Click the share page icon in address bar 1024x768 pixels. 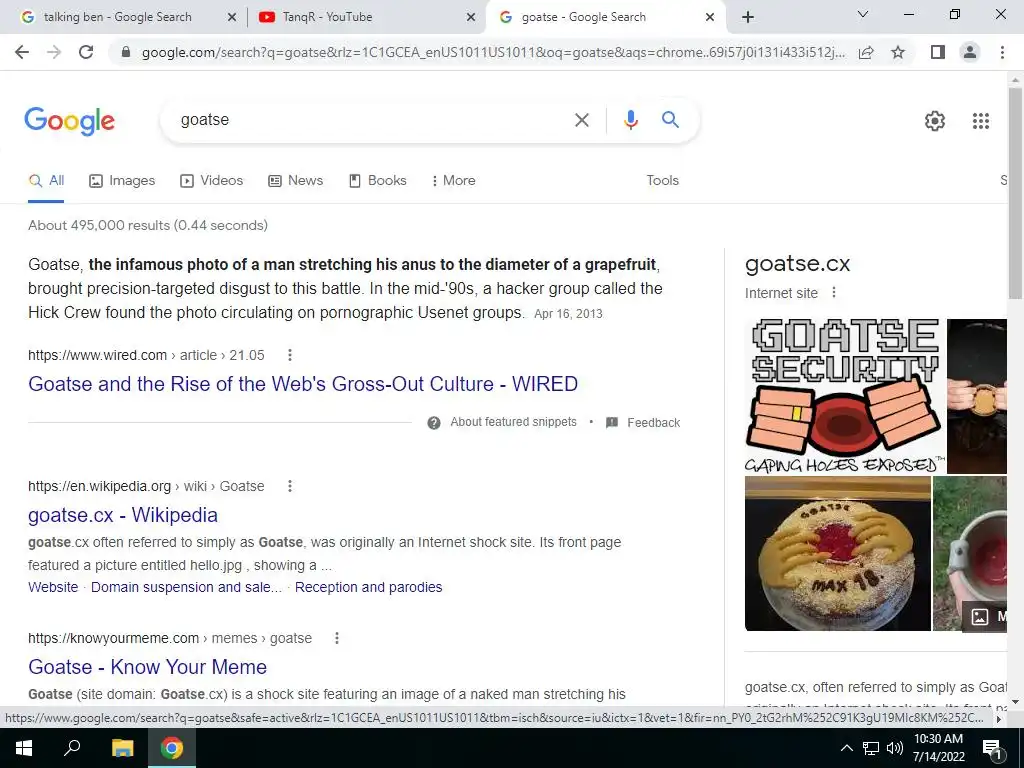[866, 52]
